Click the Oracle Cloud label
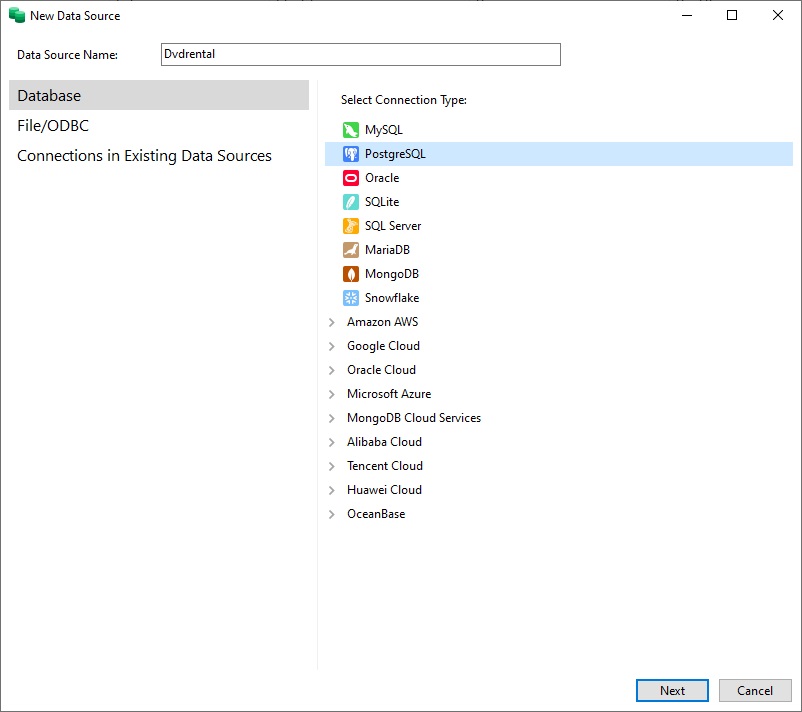This screenshot has height=712, width=802. point(381,370)
